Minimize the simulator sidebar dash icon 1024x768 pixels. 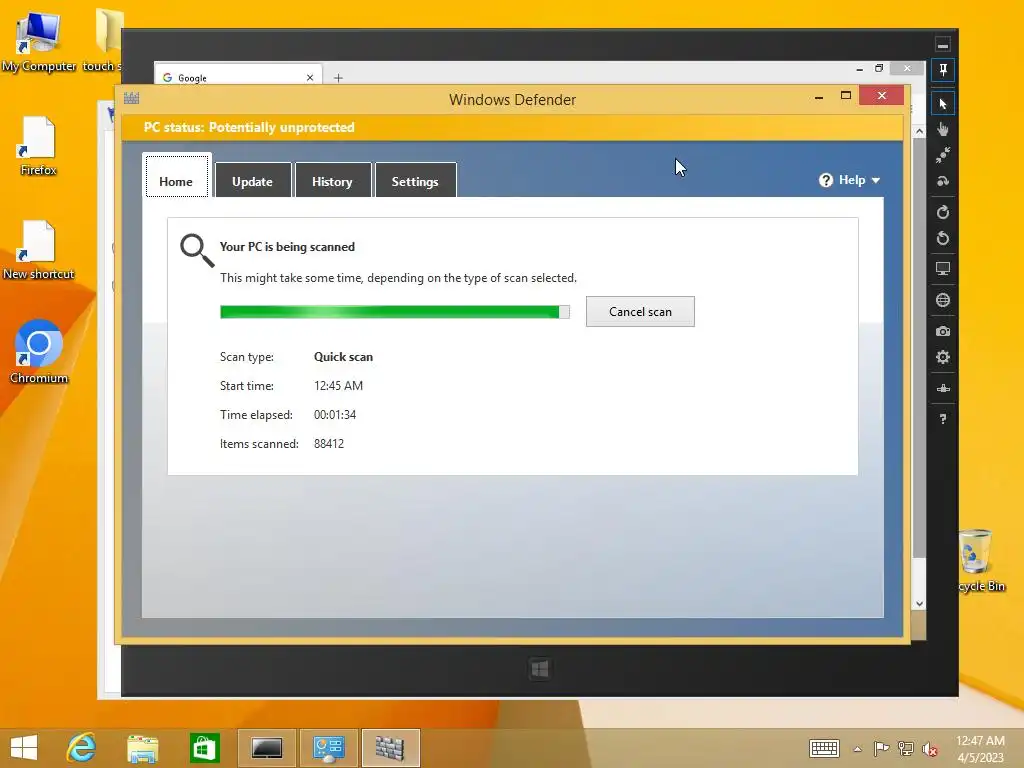tap(942, 45)
